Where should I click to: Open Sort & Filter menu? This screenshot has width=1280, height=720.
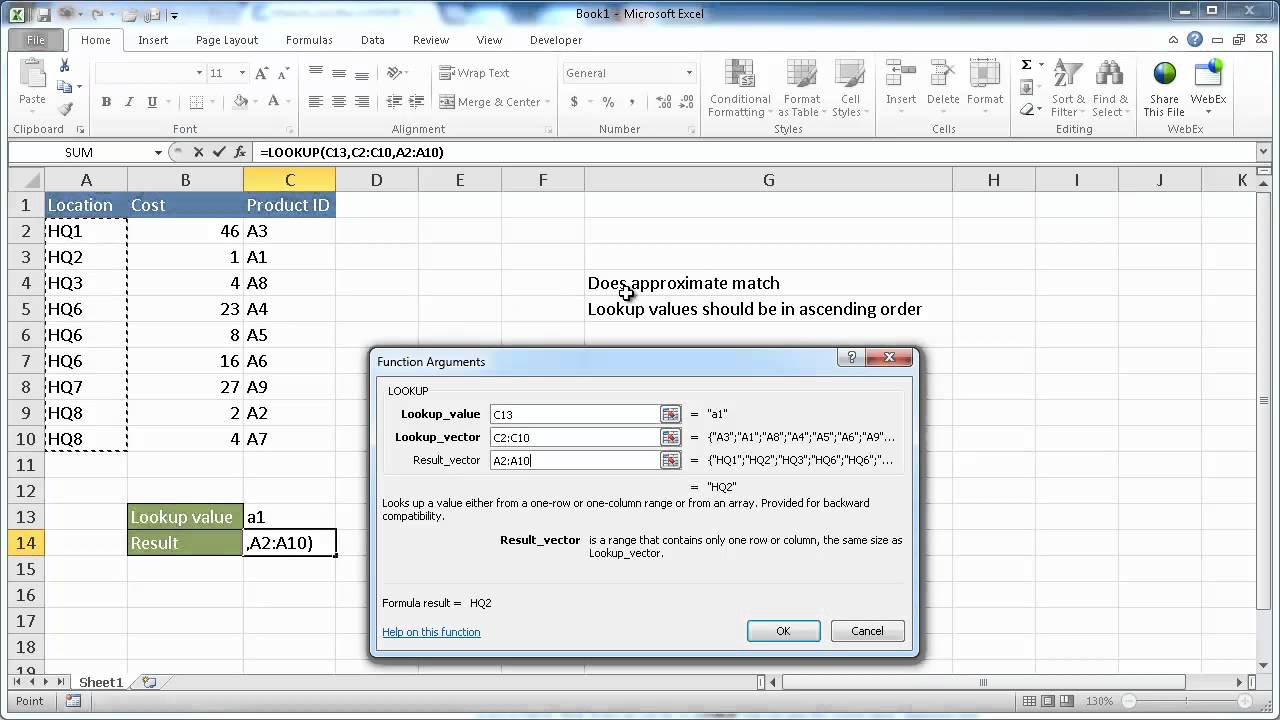point(1068,88)
